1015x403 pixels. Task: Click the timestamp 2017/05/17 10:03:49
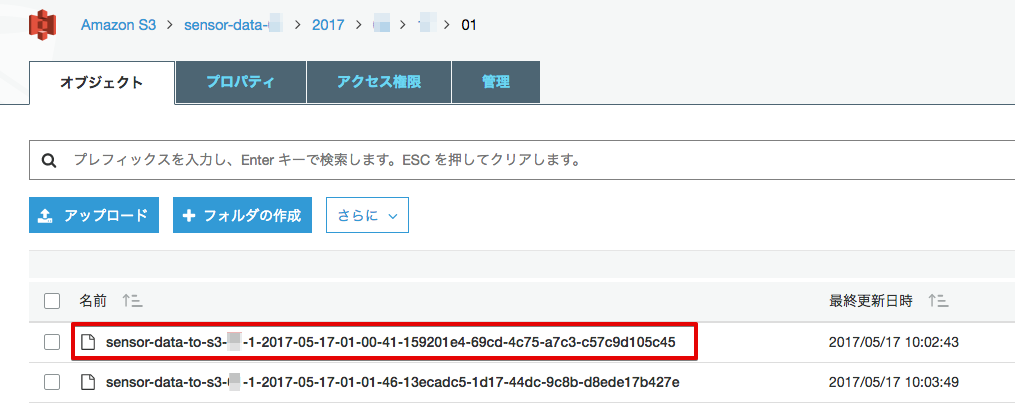click(893, 382)
